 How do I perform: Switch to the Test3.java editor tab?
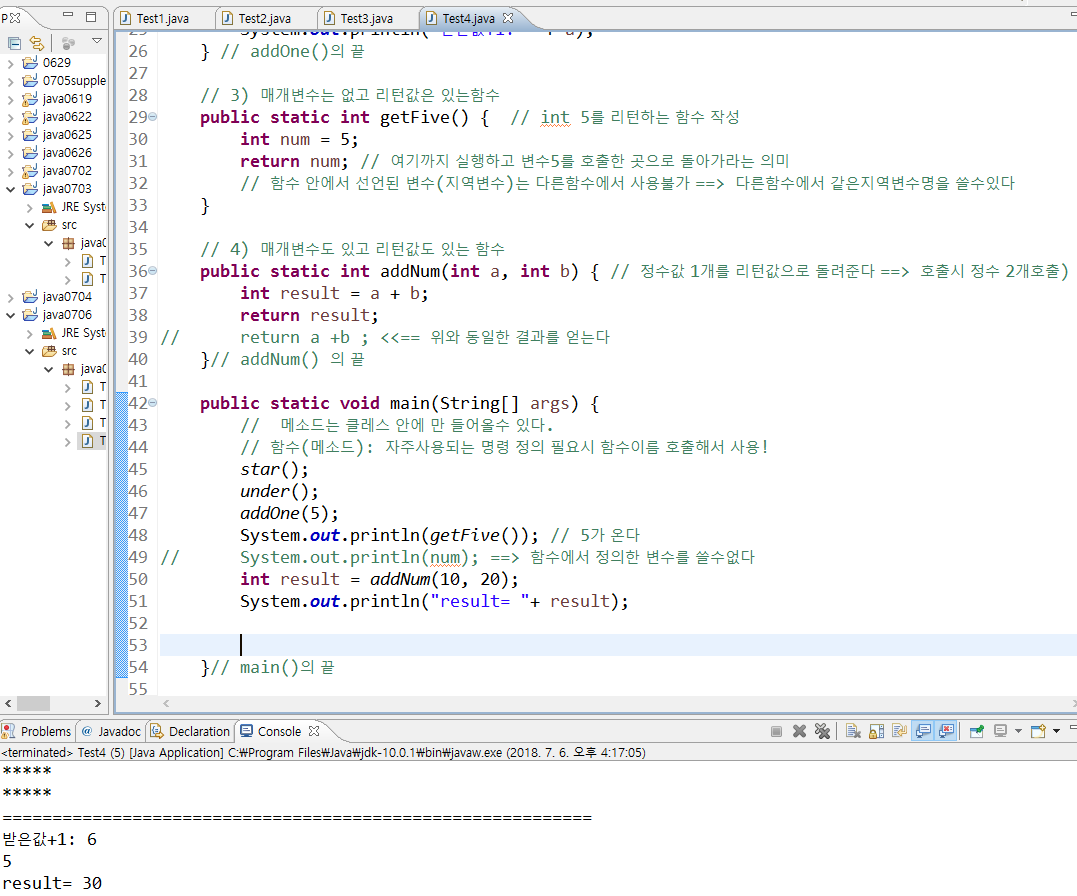tap(367, 19)
